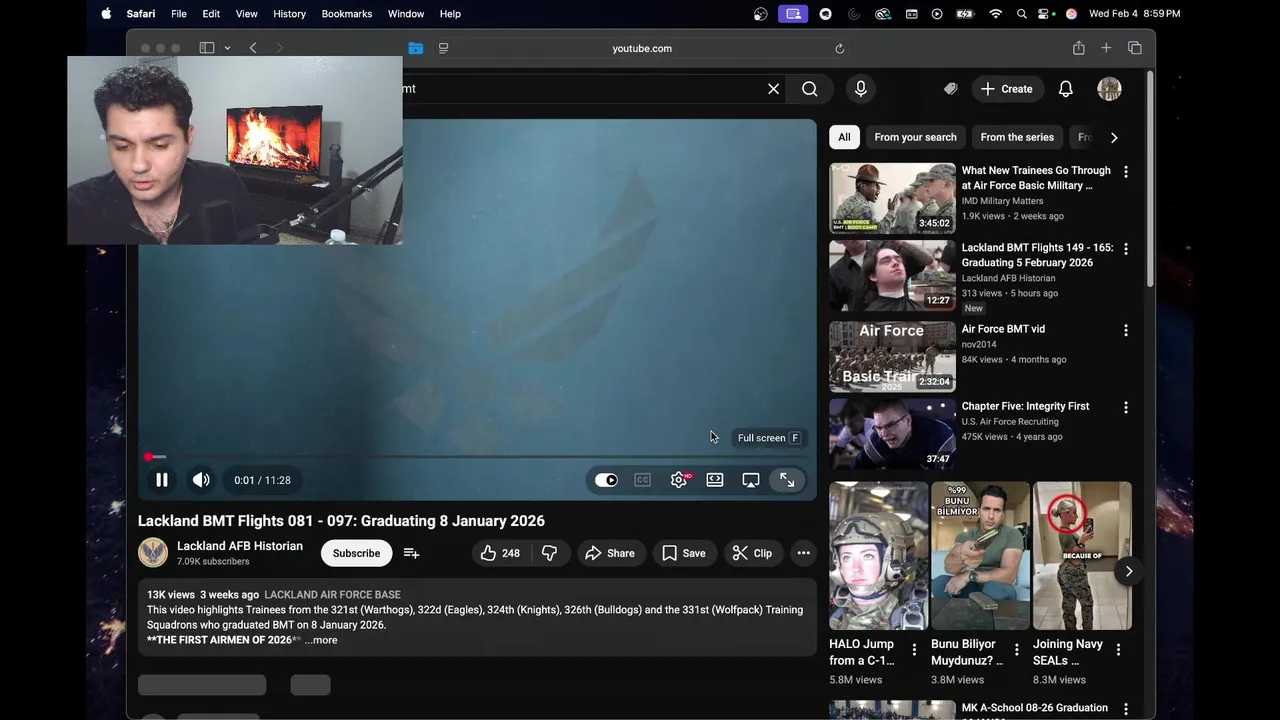The width and height of the screenshot is (1280, 720).
Task: Open options for Air Force BMT vid
Action: pyautogui.click(x=1126, y=330)
